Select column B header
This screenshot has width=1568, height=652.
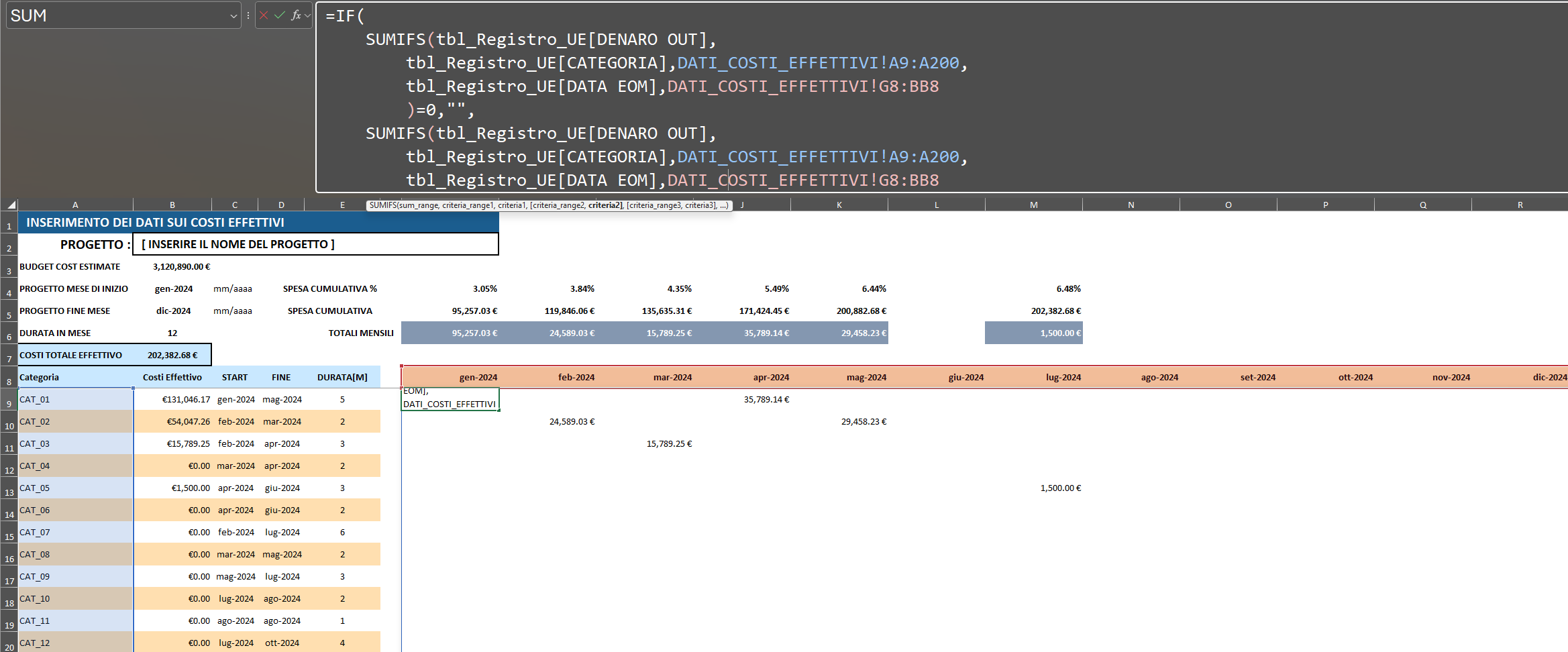[x=172, y=205]
